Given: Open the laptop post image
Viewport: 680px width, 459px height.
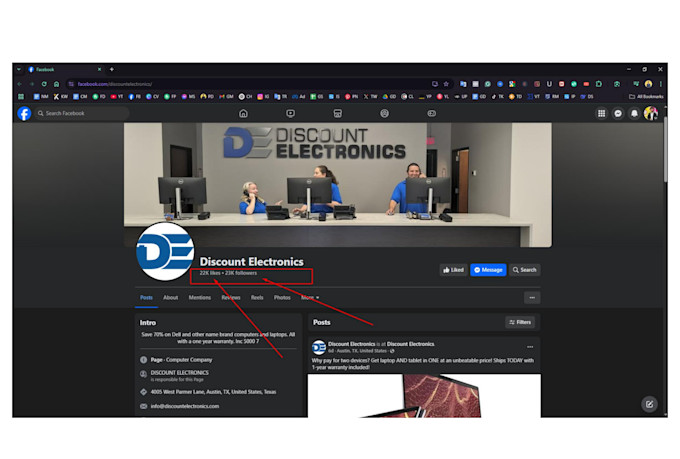Looking at the screenshot, I should coord(424,396).
